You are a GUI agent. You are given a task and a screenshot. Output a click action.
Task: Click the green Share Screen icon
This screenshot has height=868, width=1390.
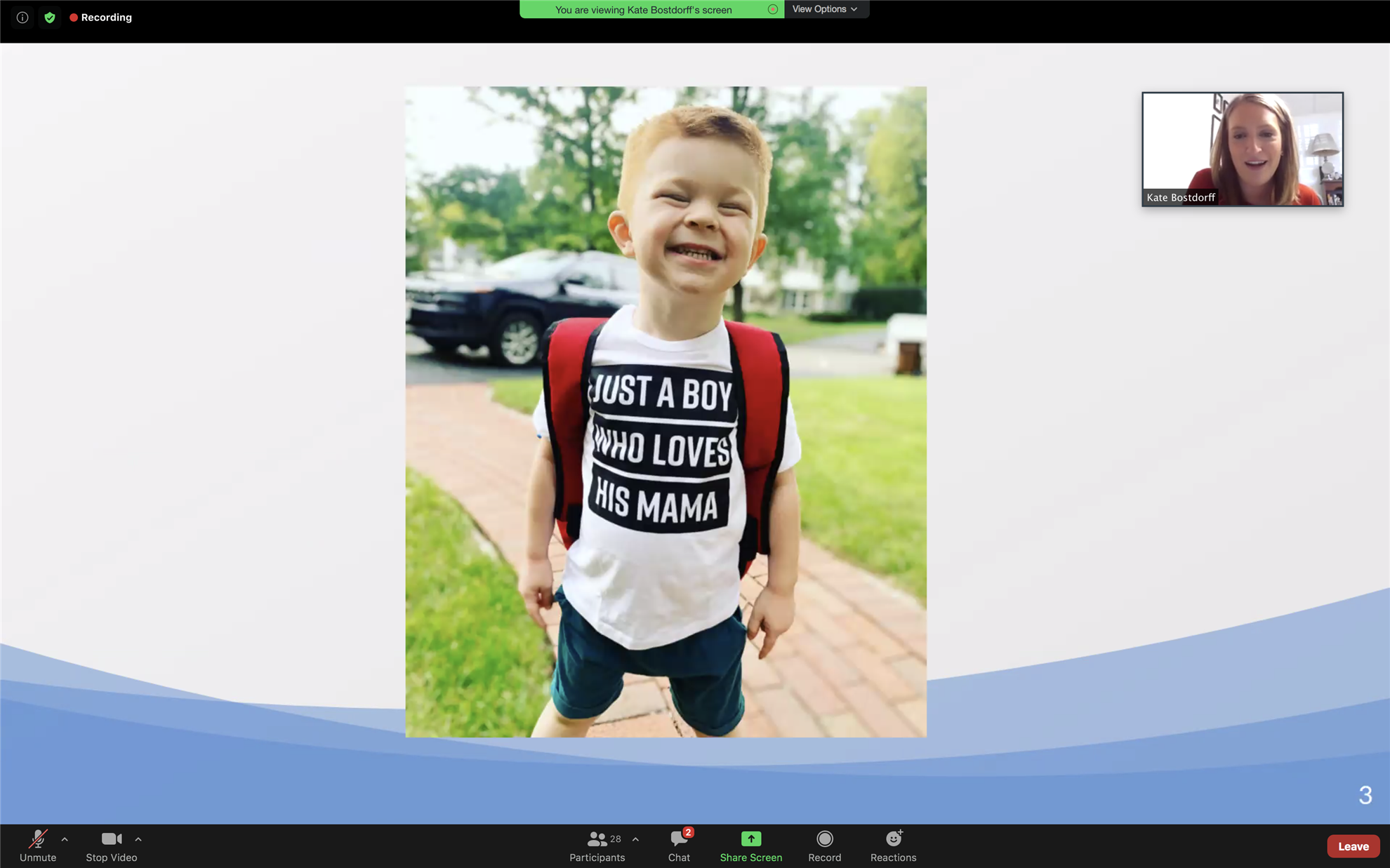pos(750,839)
